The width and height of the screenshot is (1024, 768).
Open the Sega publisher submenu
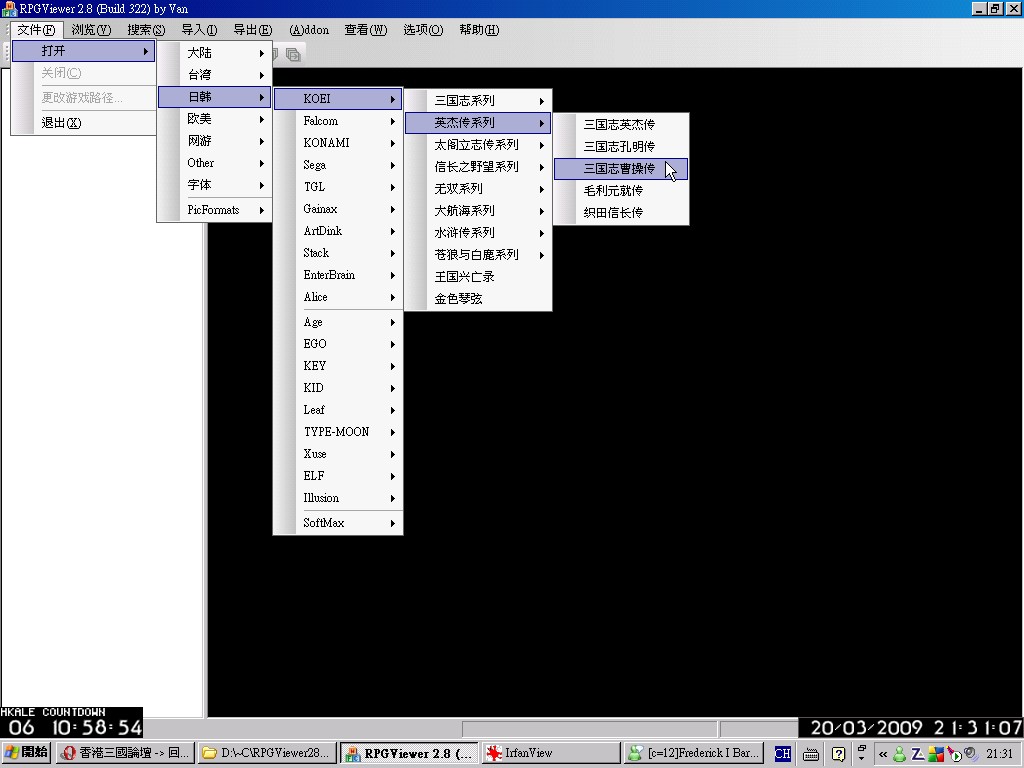click(x=338, y=165)
